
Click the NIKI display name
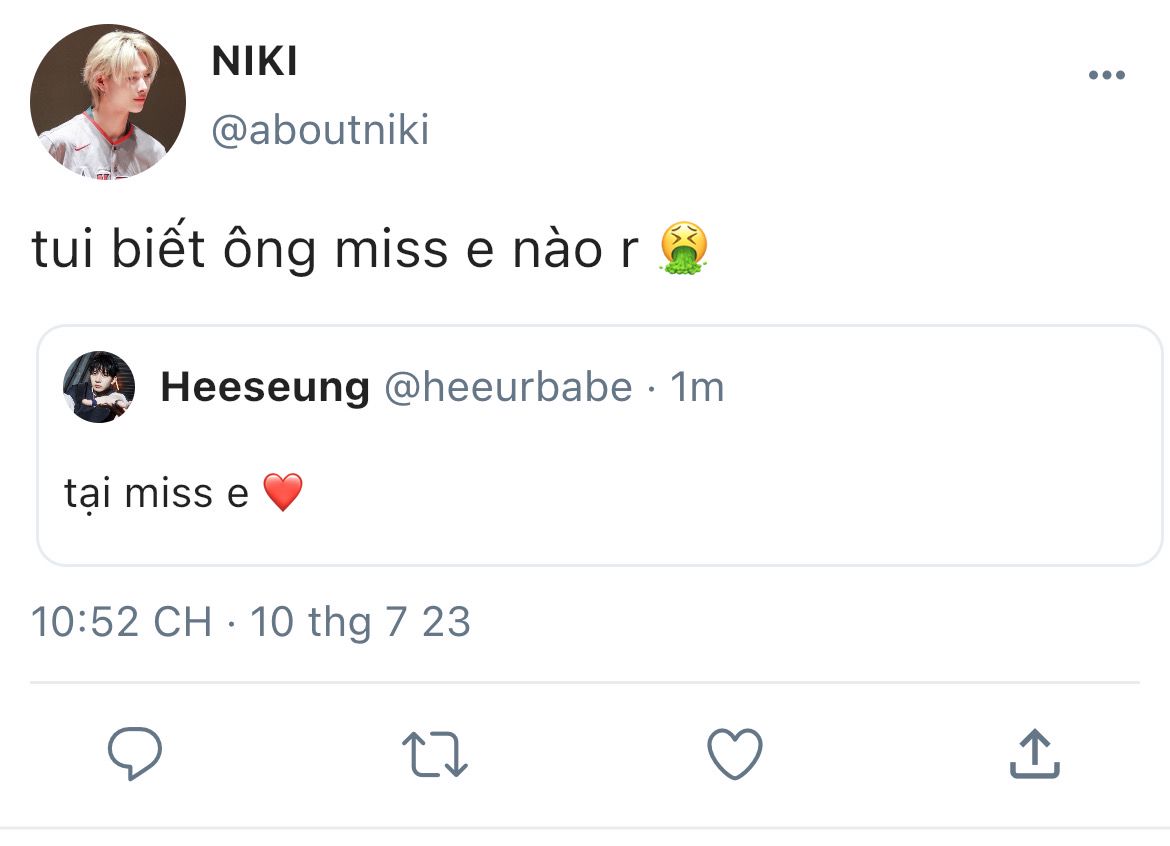pos(255,62)
